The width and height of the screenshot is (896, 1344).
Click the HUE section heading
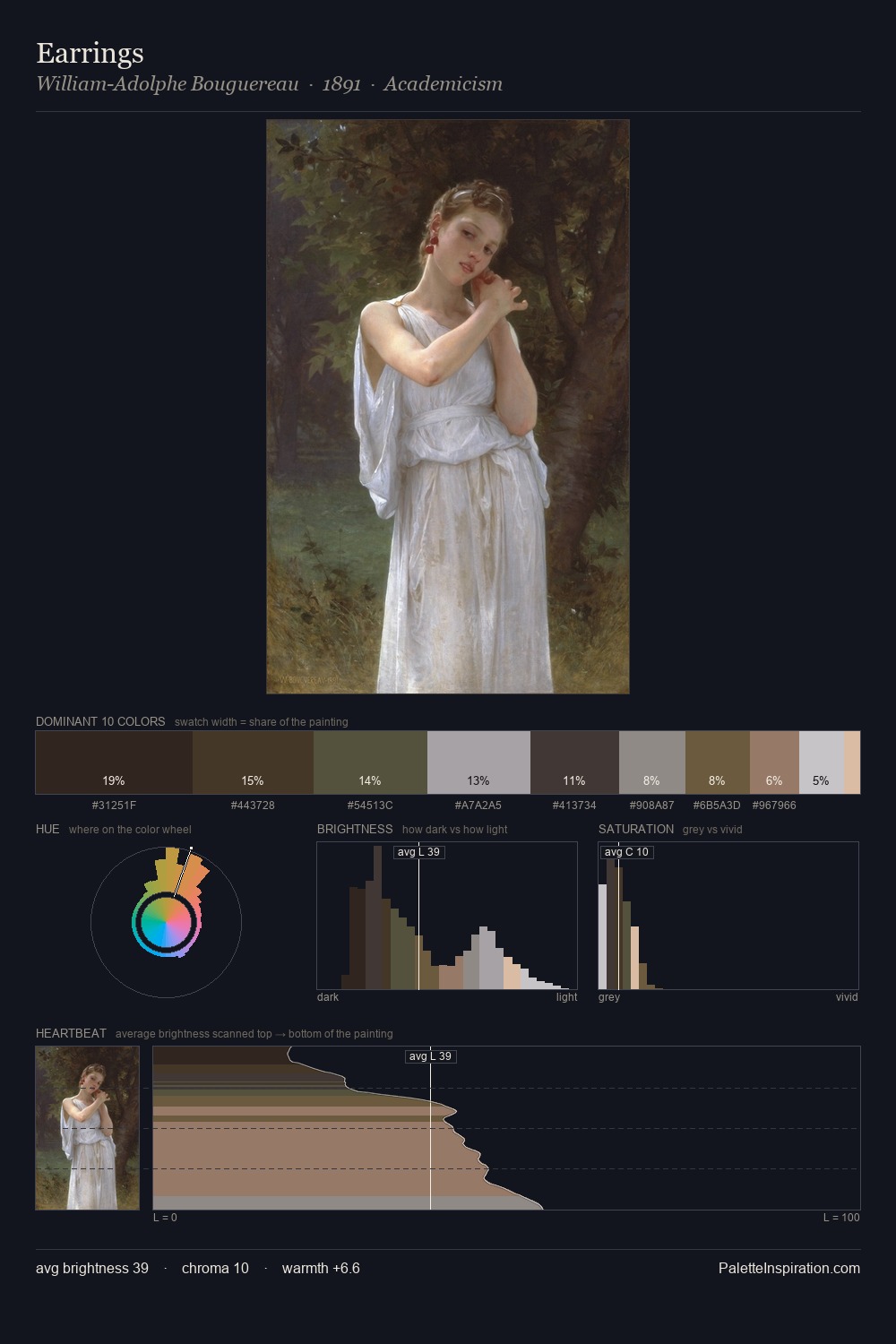[47, 829]
